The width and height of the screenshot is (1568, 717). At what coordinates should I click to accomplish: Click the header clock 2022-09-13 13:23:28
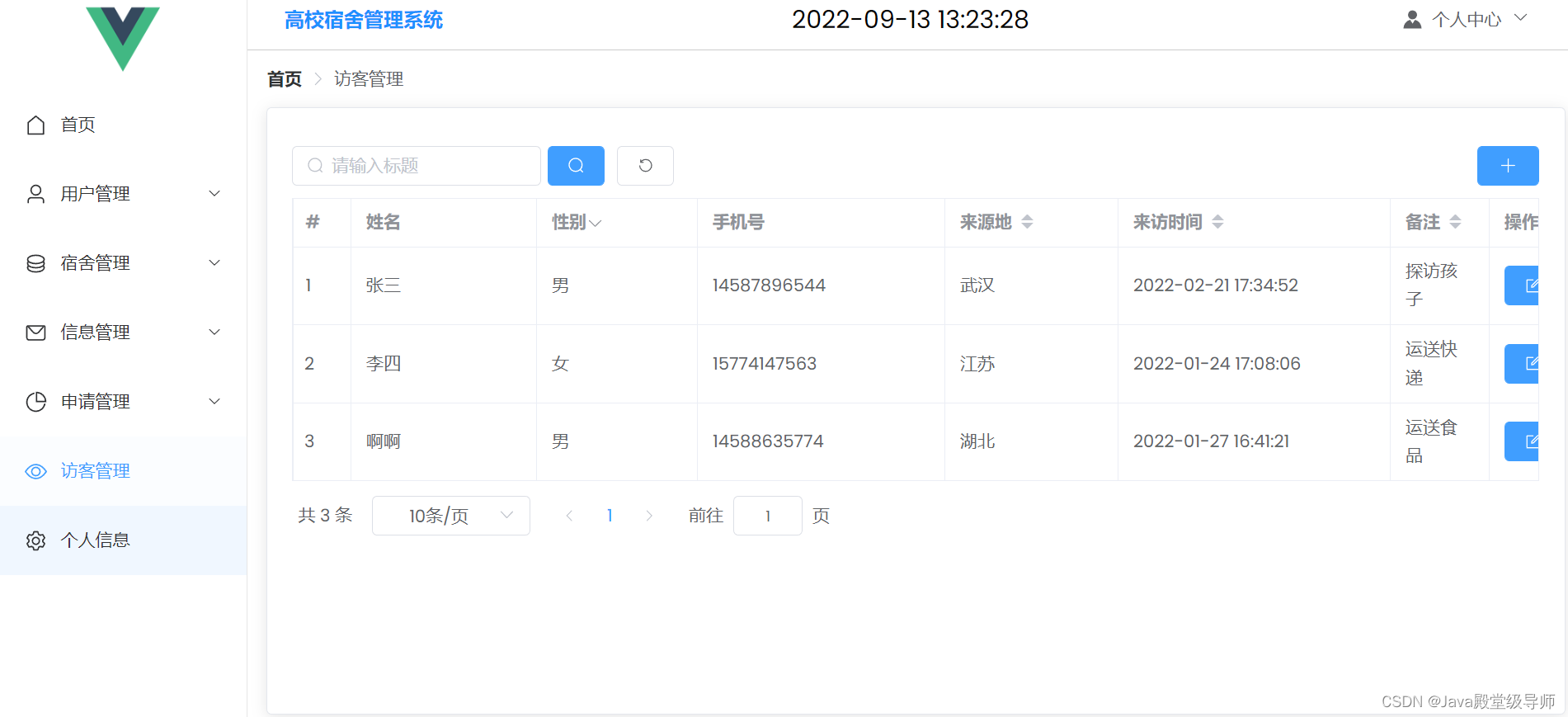pos(911,20)
